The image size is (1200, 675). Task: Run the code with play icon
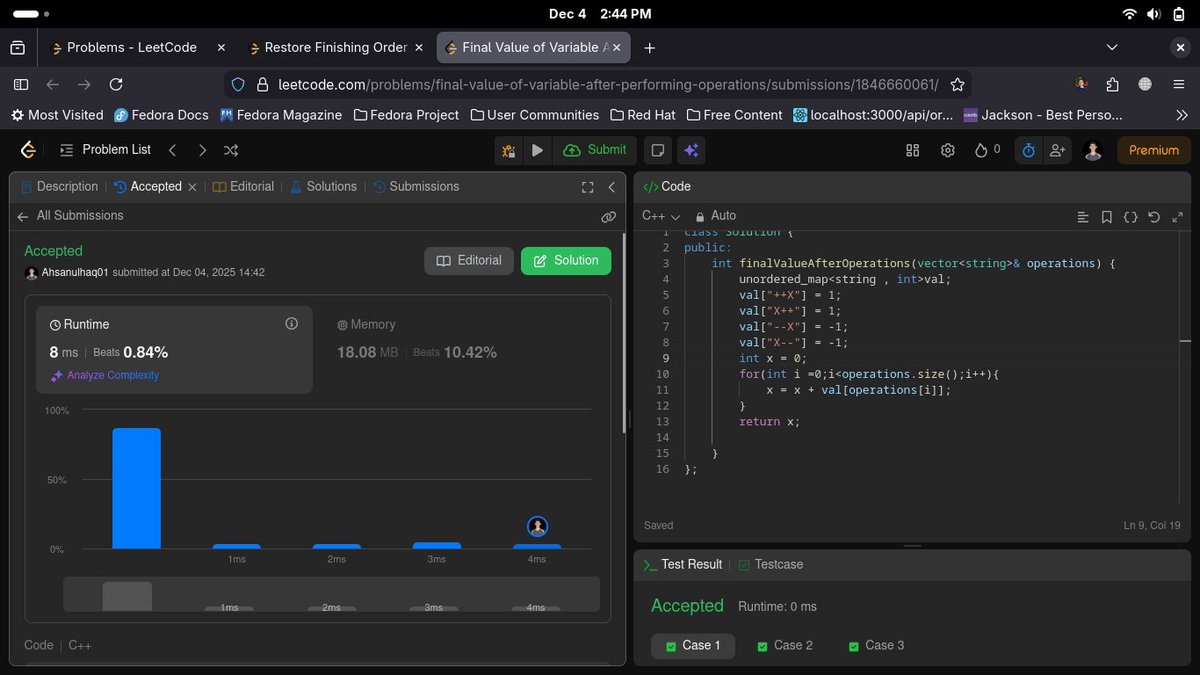[x=537, y=150]
